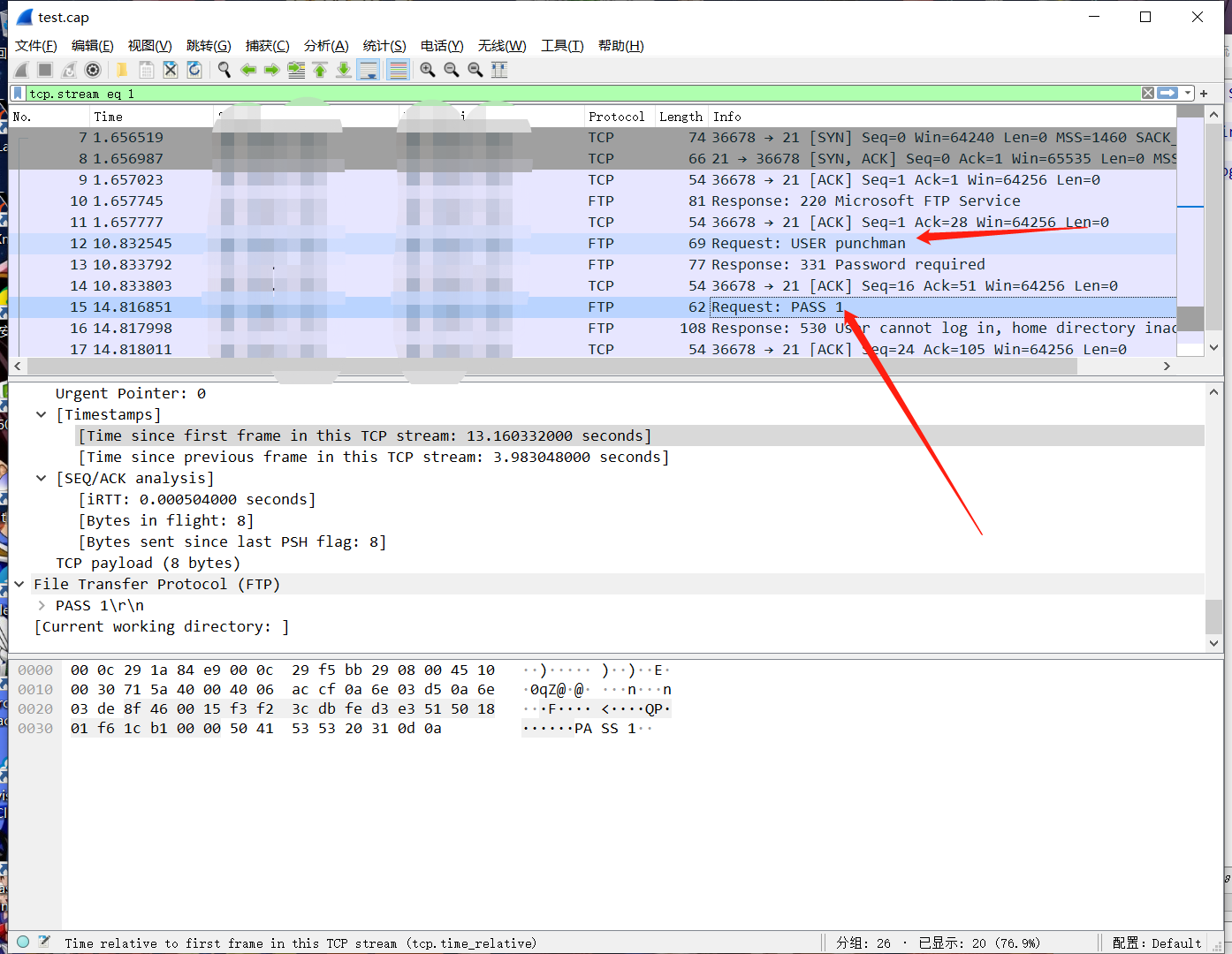Sort by the Length column header

(x=681, y=117)
